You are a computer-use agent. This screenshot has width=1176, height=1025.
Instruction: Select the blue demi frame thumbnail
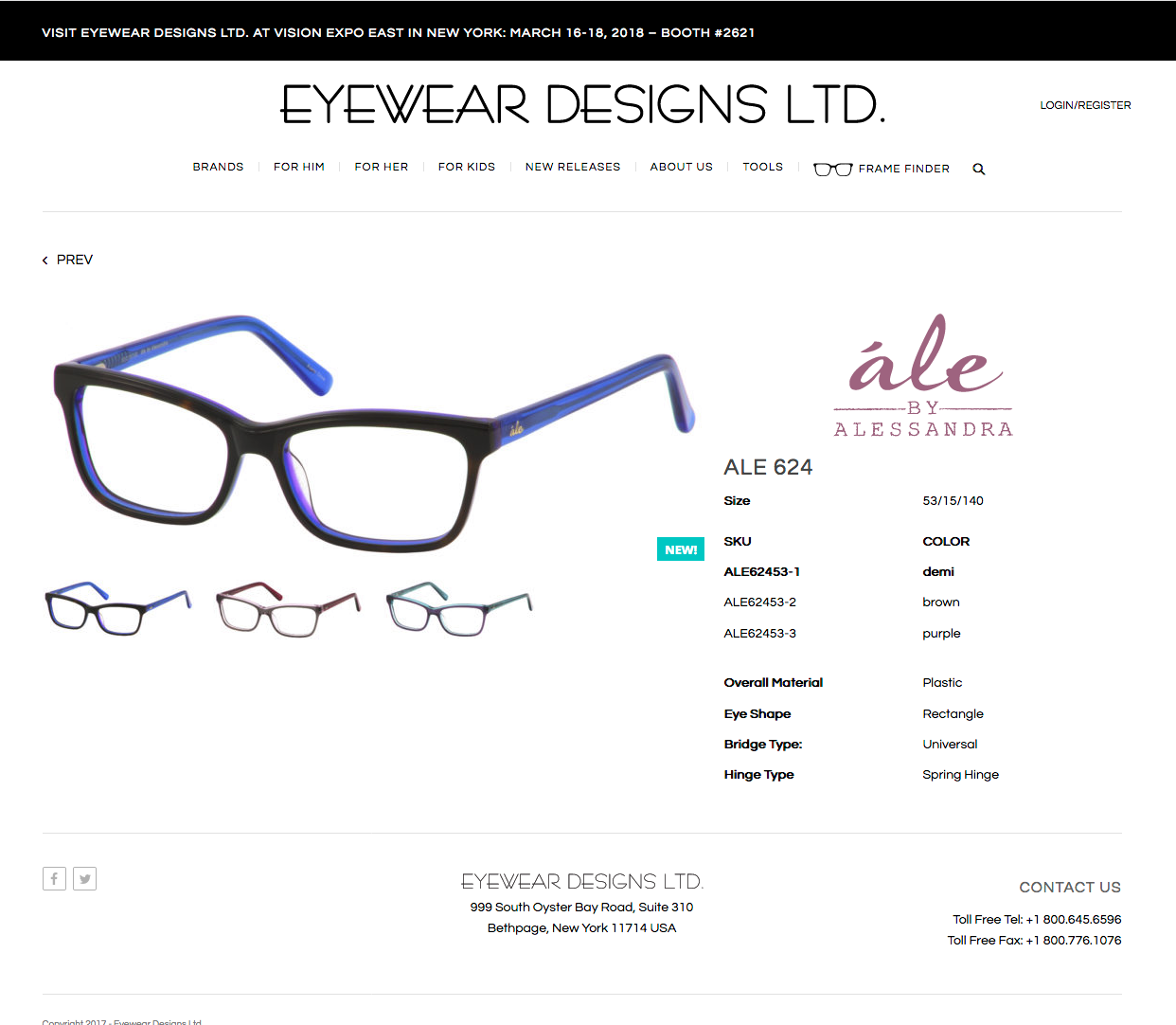(x=118, y=608)
